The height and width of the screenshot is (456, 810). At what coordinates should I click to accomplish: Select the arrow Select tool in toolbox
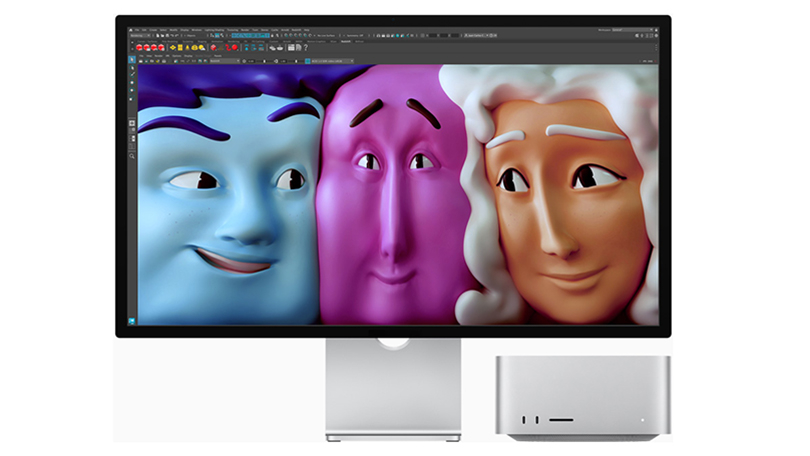coord(133,60)
